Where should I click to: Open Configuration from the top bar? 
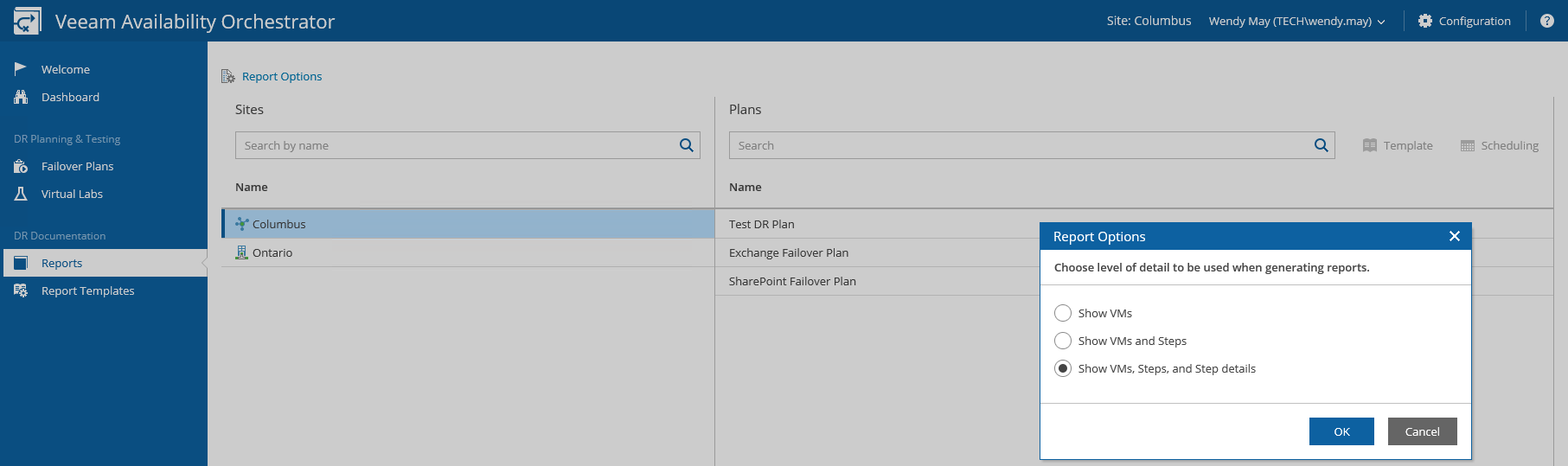(1475, 21)
